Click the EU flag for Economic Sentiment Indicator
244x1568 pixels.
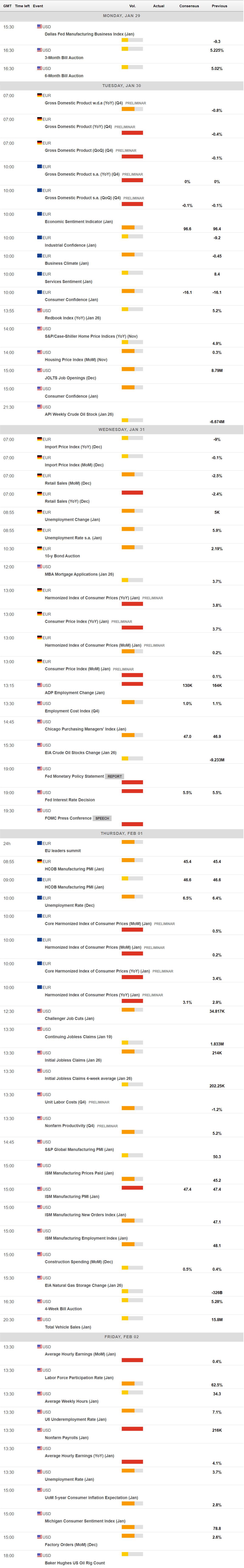(39, 214)
